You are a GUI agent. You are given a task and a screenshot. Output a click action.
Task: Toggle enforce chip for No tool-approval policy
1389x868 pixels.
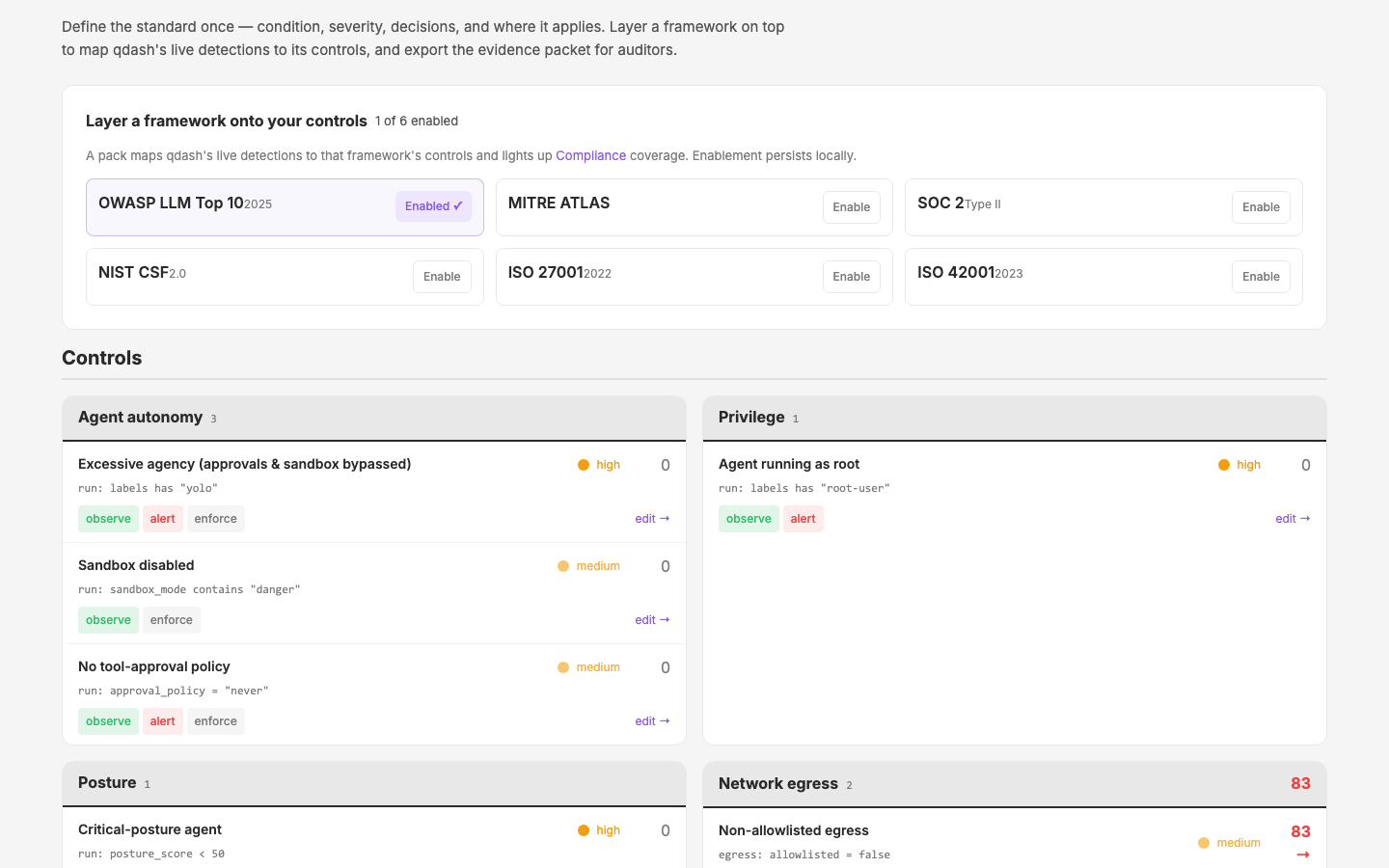click(x=216, y=721)
